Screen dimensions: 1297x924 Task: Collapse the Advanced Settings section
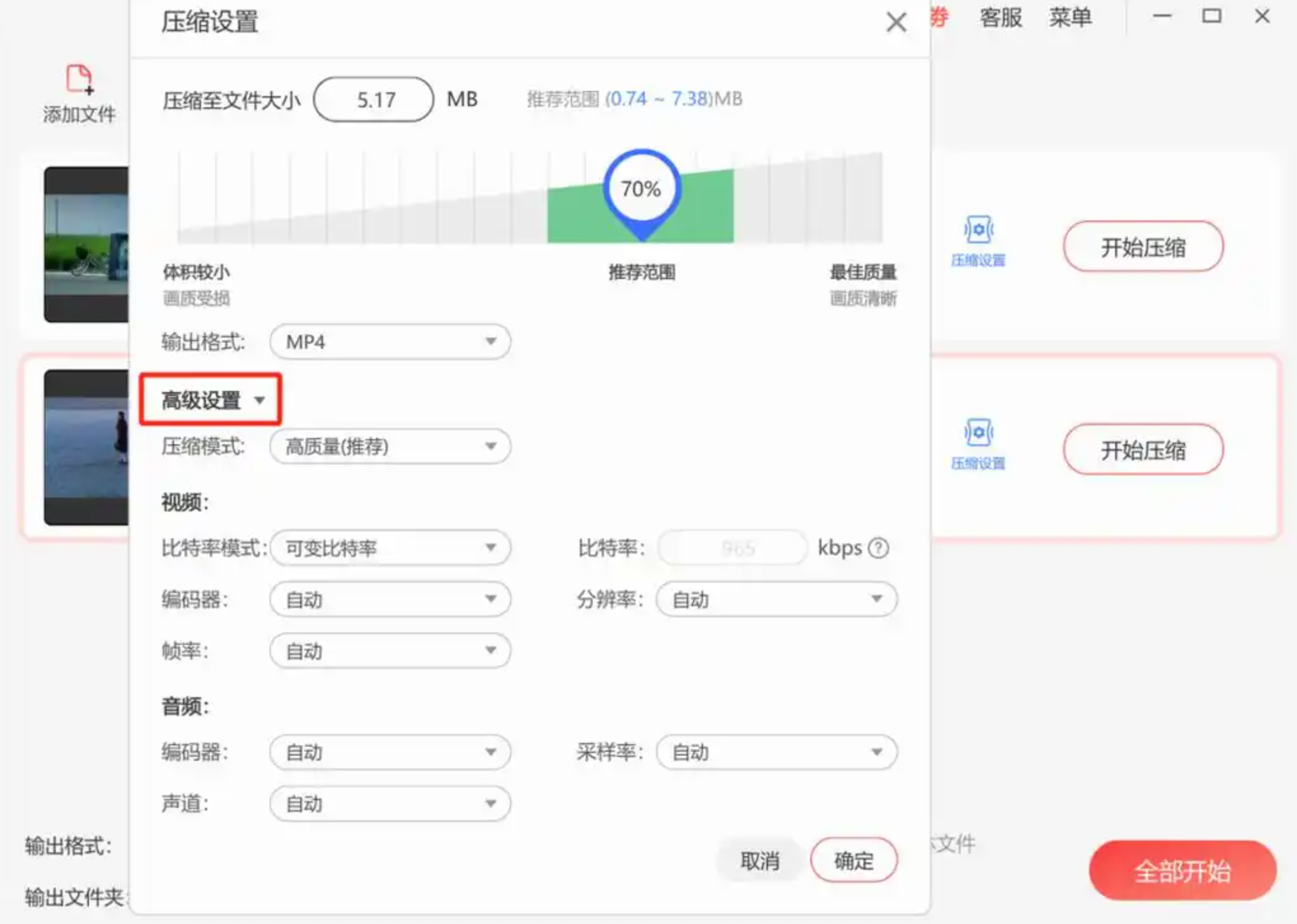point(210,400)
